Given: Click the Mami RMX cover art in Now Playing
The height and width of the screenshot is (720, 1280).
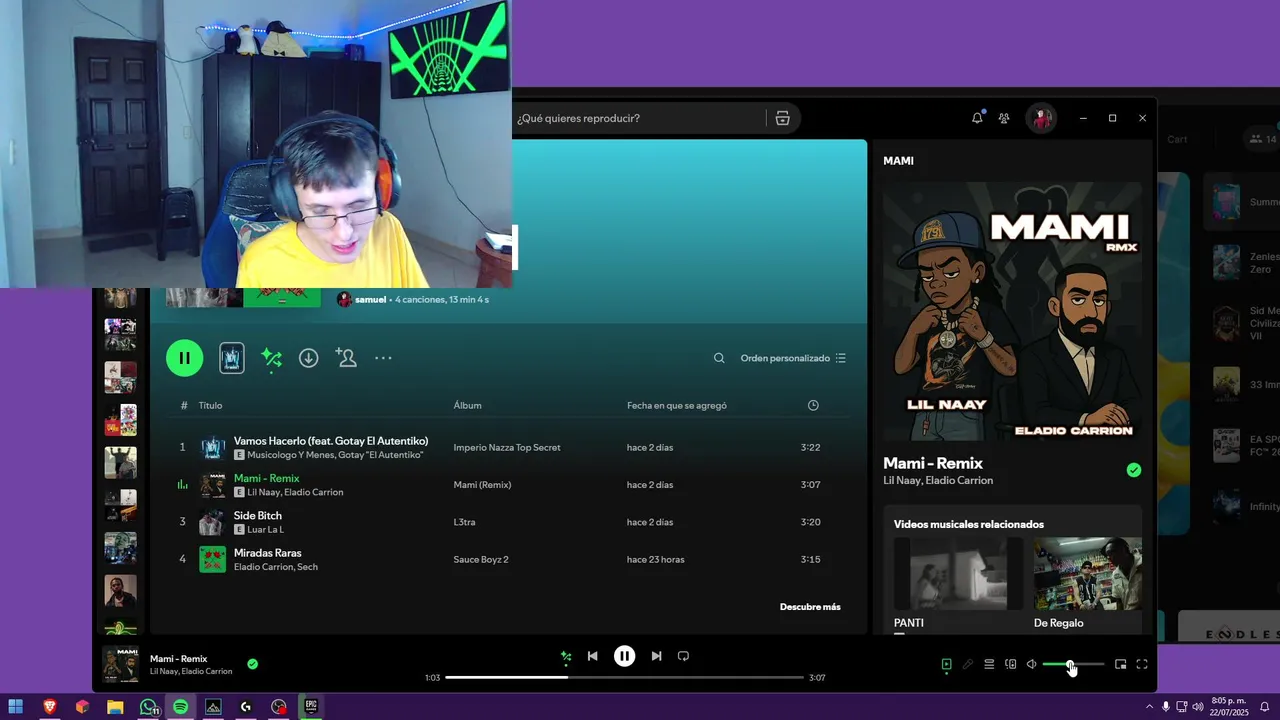Looking at the screenshot, I should tap(1012, 311).
